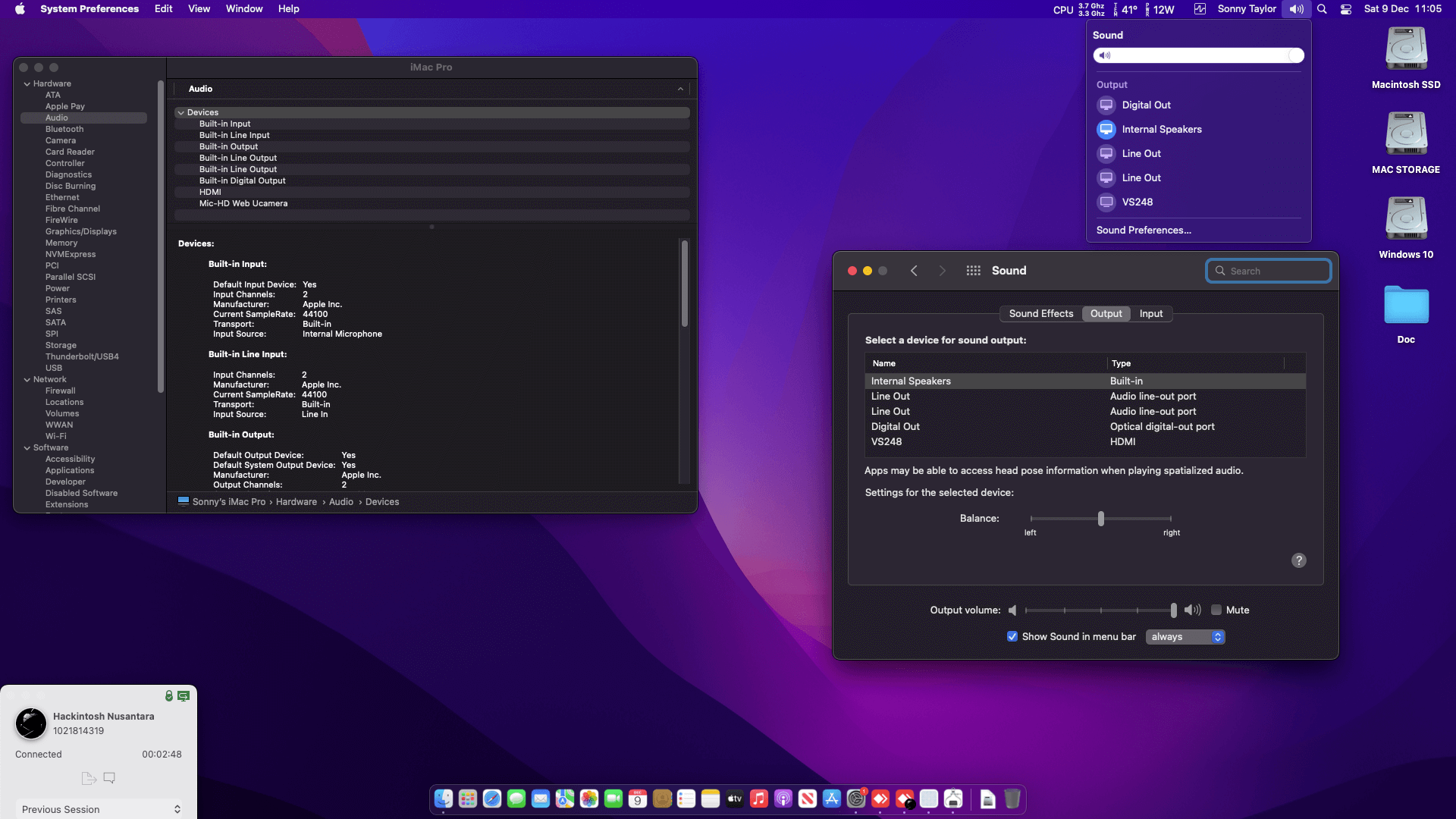Viewport: 1456px width, 819px height.
Task: Select the VS248 output in sound menu
Action: click(x=1137, y=202)
